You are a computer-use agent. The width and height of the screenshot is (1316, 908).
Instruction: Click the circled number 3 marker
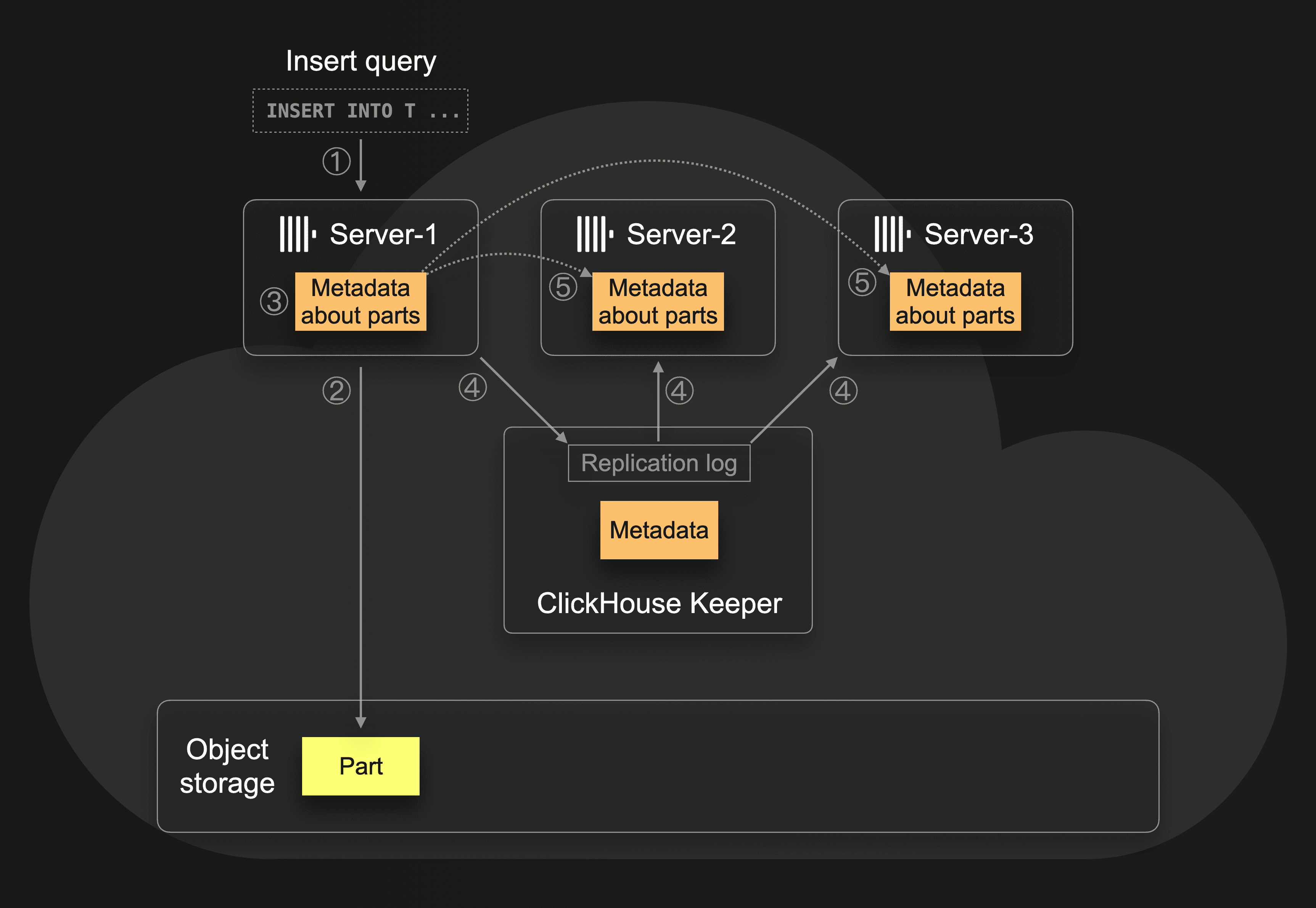point(274,301)
